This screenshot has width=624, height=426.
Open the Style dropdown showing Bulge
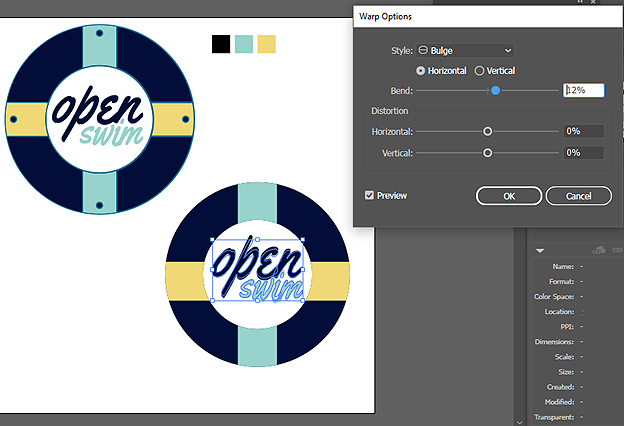[x=465, y=50]
